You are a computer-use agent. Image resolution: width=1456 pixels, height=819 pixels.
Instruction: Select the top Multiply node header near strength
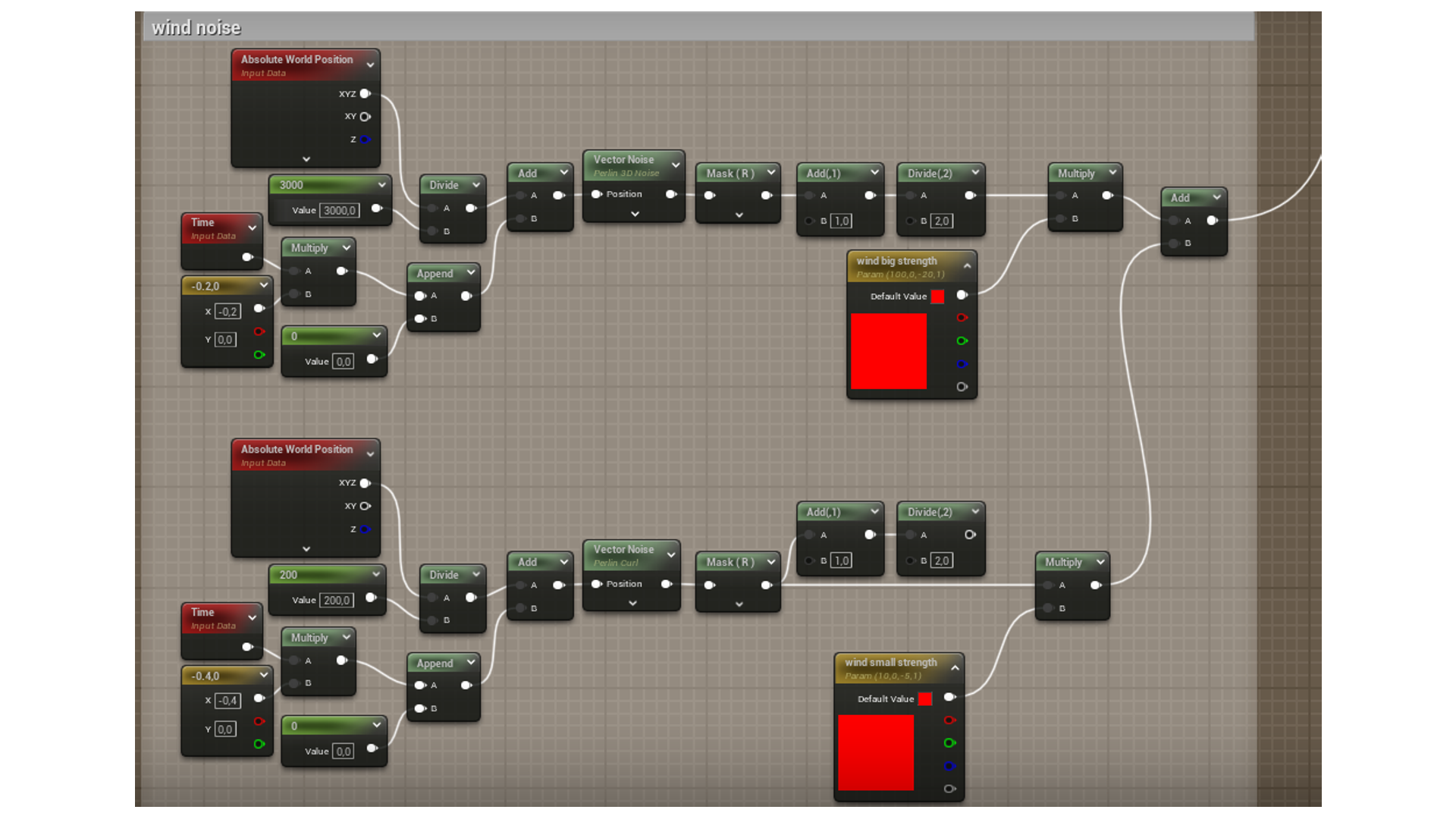pyautogui.click(x=1077, y=174)
